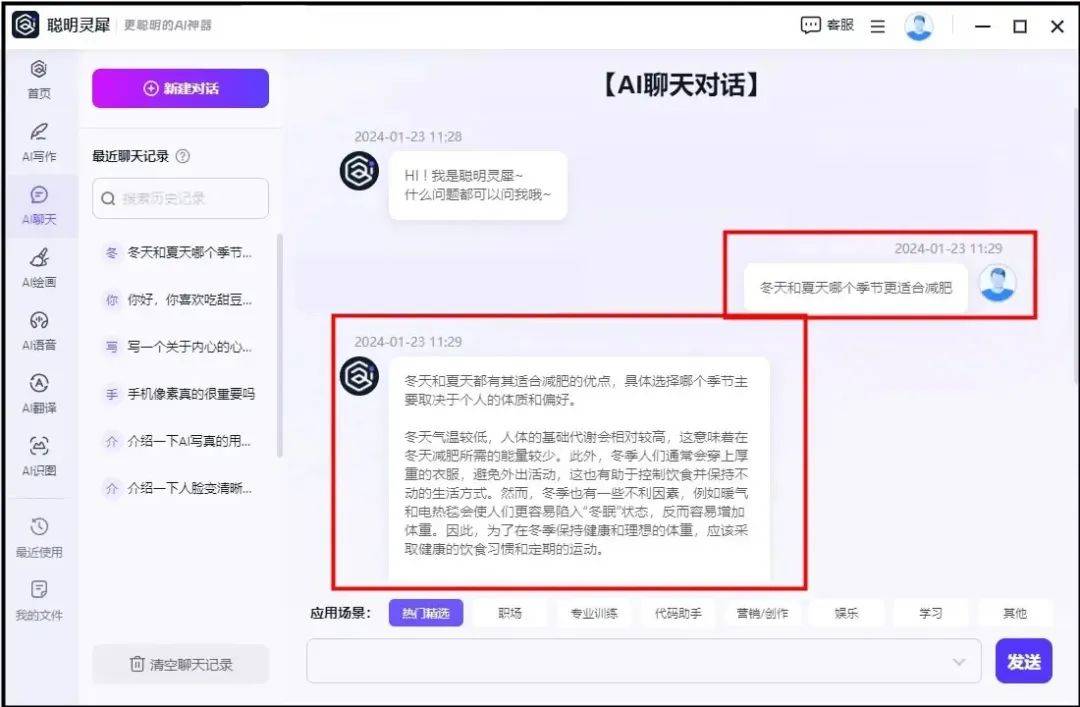Viewport: 1080px width, 707px height.
Task: Click the conversation area scrollbar on right
Action: click(x=1076, y=245)
